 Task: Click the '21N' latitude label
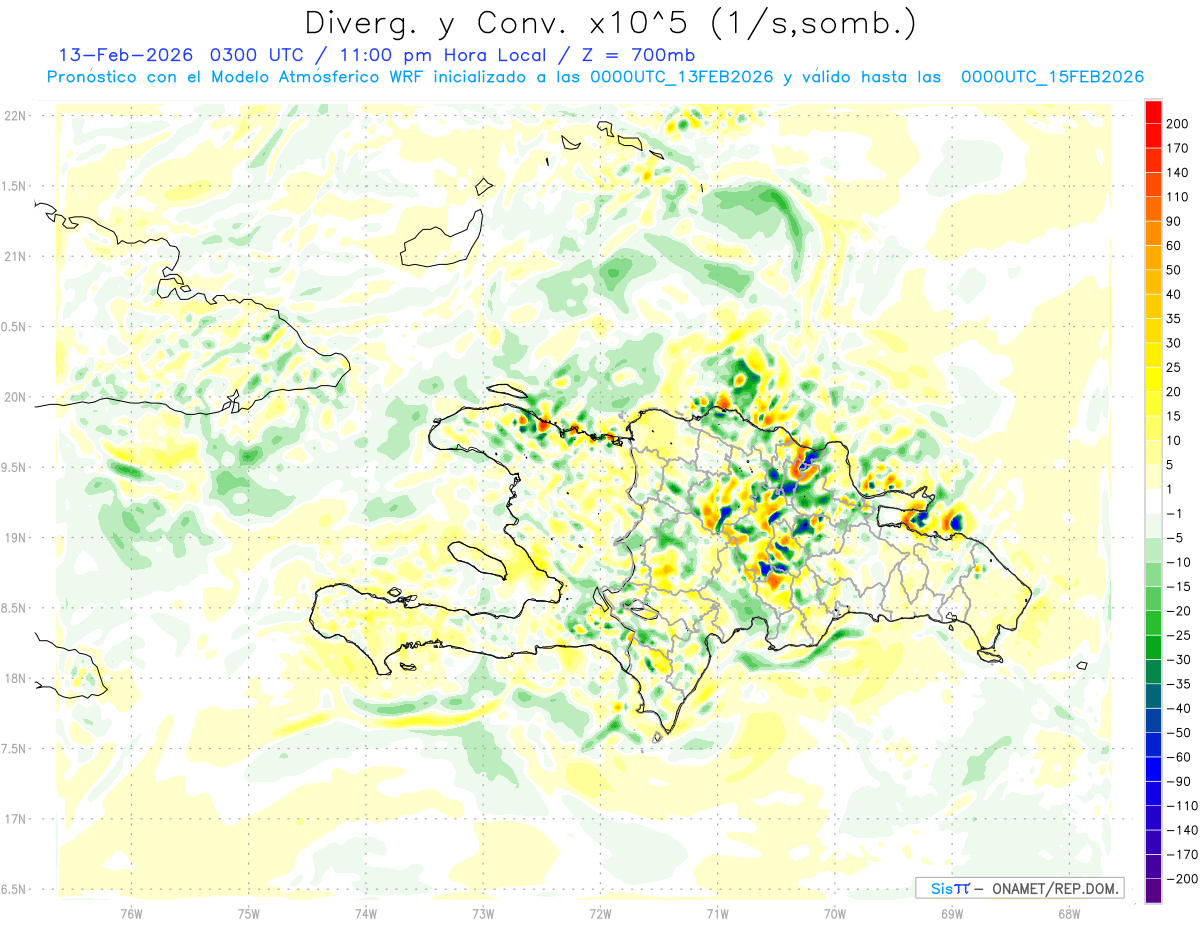click(x=17, y=256)
